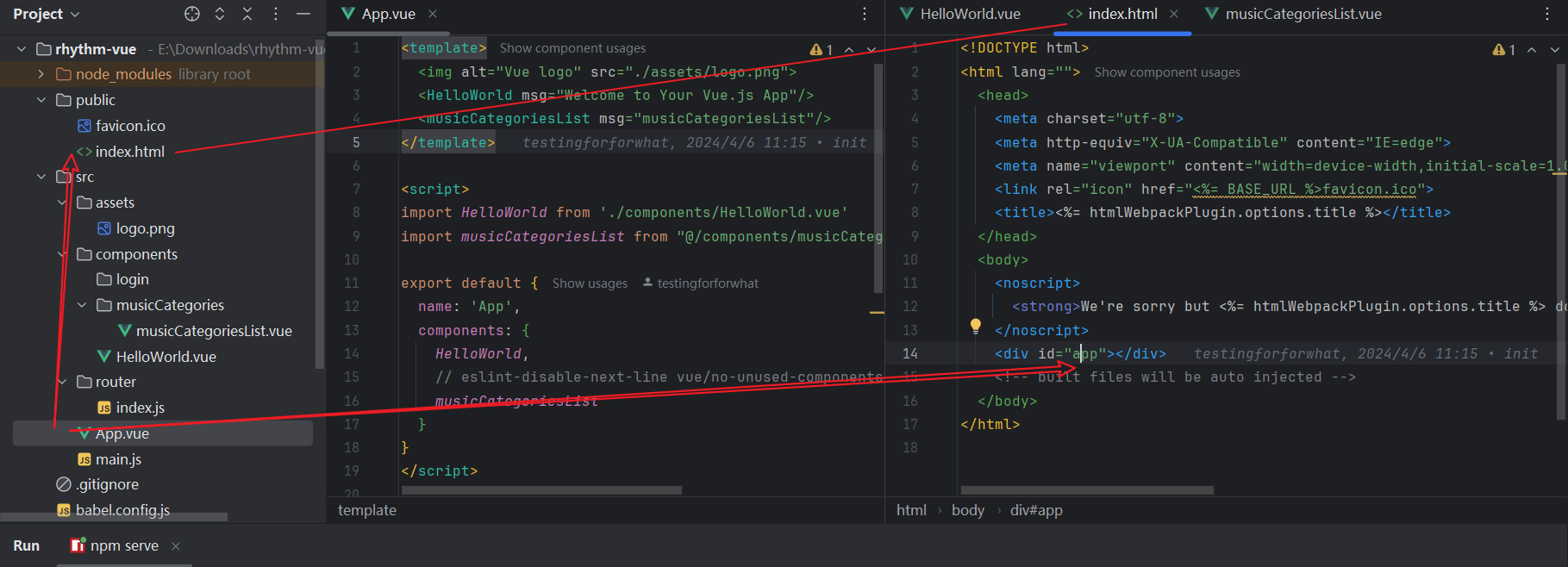The width and height of the screenshot is (1568, 567).
Task: Collapse the public folder in tree
Action: click(41, 100)
